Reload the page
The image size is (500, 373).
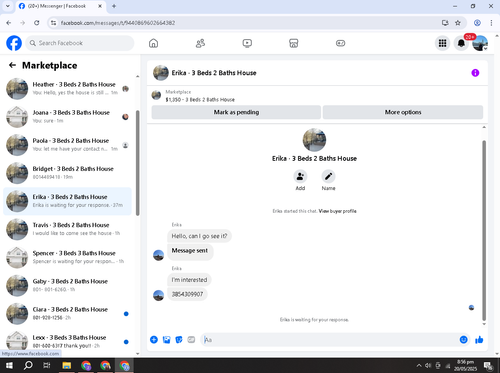[37, 23]
